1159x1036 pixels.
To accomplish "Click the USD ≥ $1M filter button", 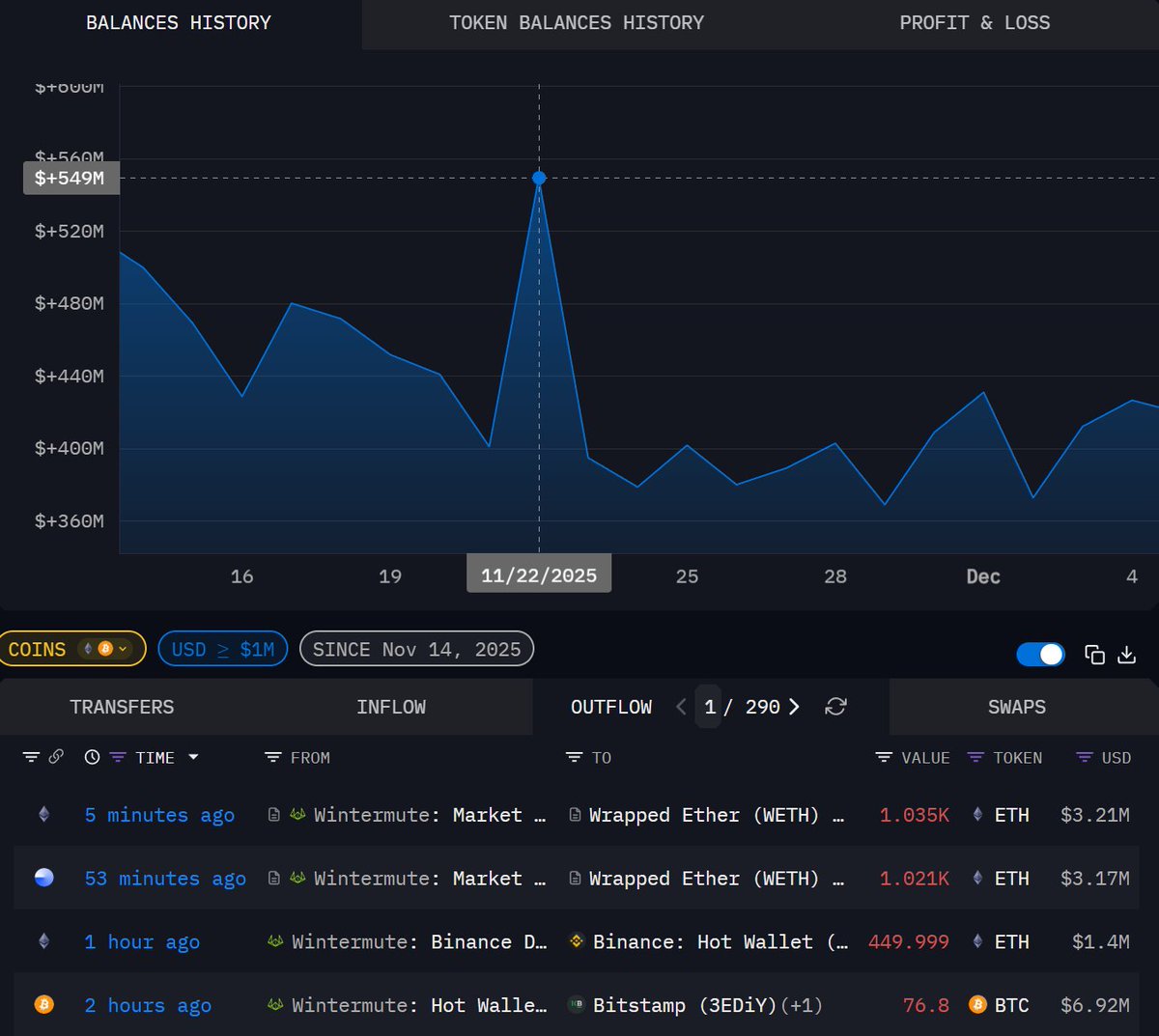I will (x=222, y=649).
